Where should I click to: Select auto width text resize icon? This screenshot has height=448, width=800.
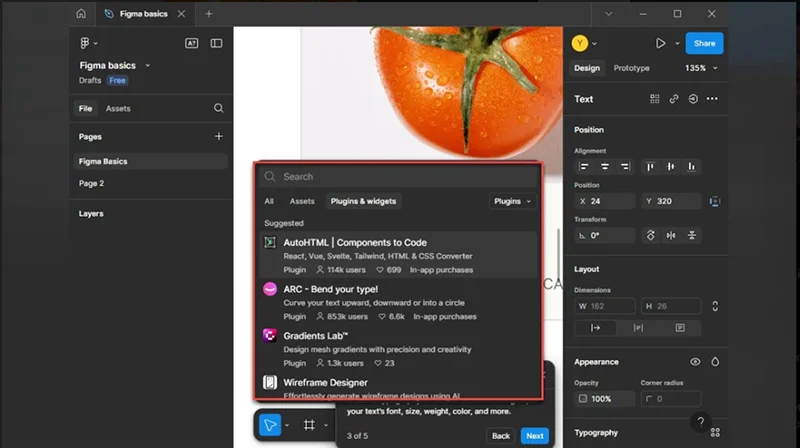[x=595, y=328]
